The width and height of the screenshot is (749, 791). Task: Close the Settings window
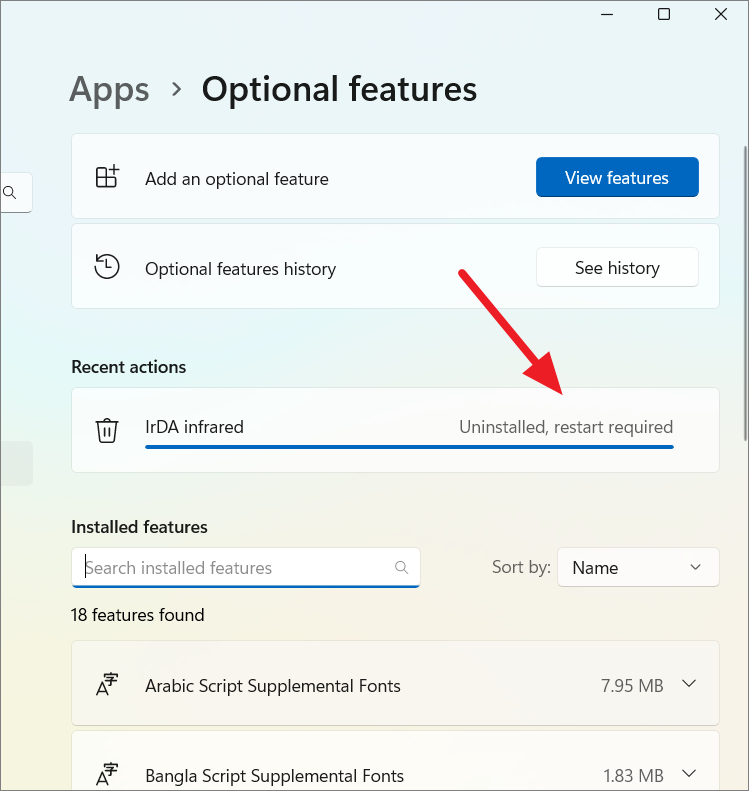click(x=720, y=14)
